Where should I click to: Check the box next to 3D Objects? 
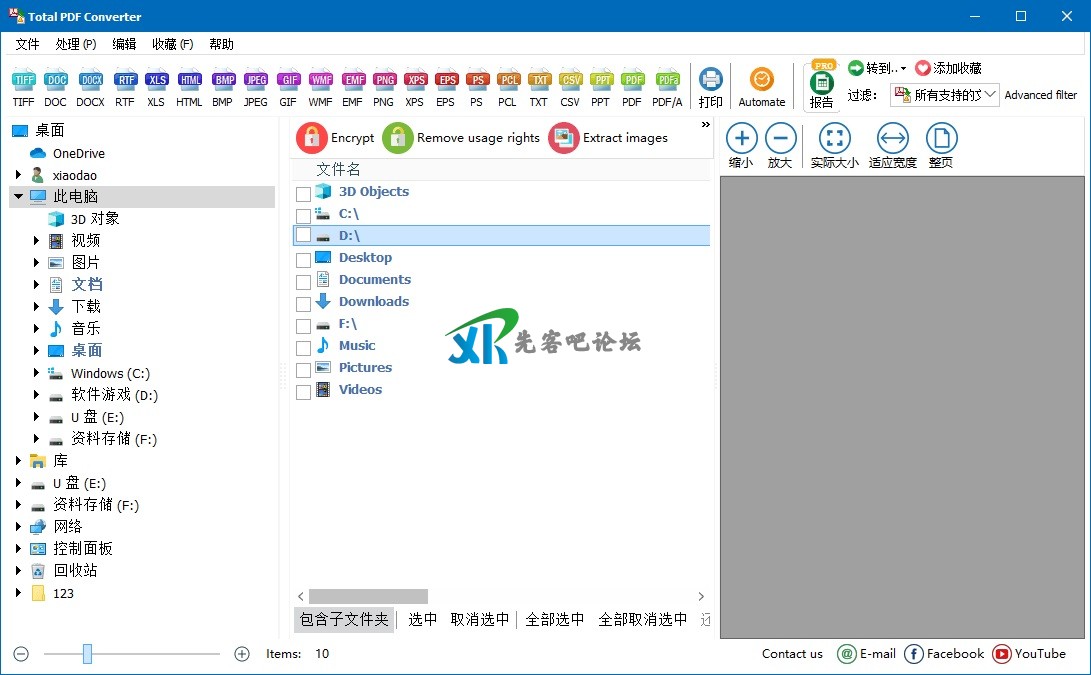coord(303,193)
